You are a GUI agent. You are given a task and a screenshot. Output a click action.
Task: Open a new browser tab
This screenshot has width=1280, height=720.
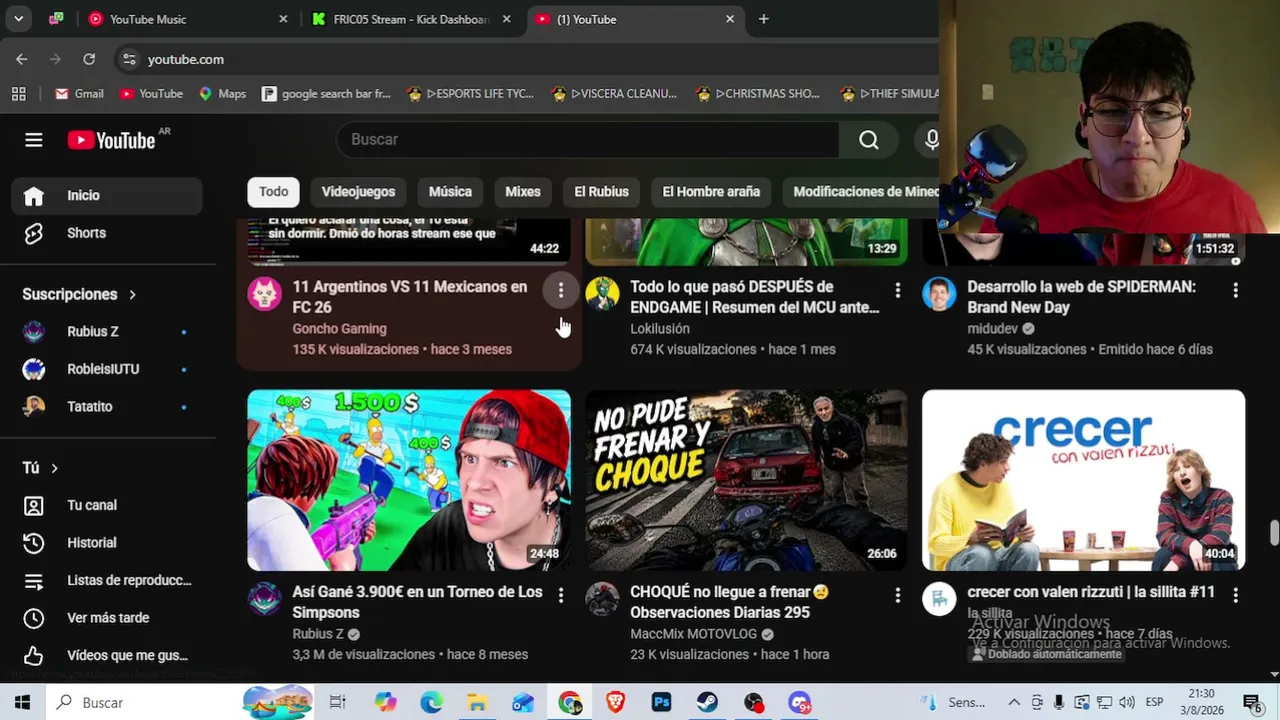tap(763, 19)
